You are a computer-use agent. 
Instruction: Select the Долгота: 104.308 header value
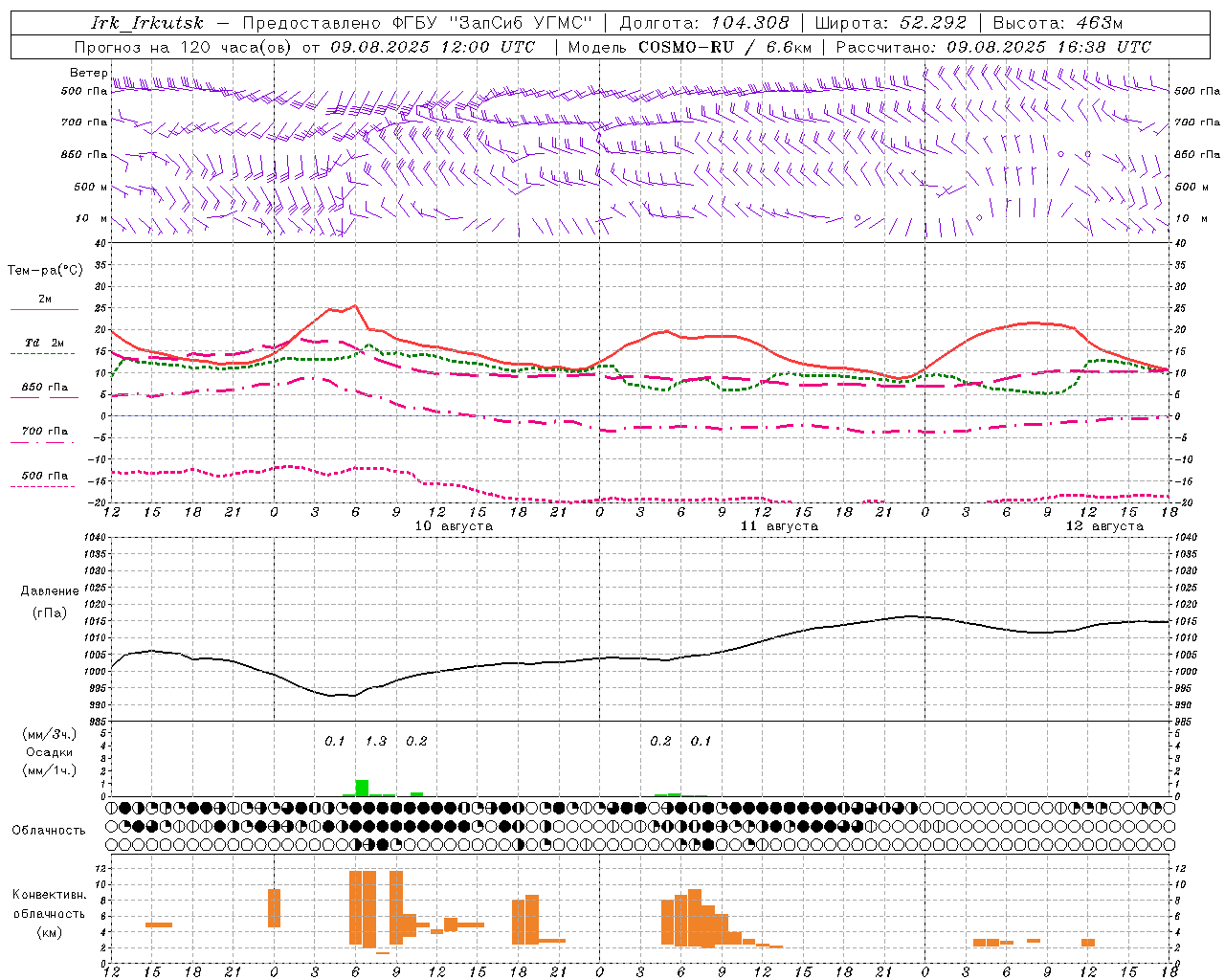[x=704, y=23]
